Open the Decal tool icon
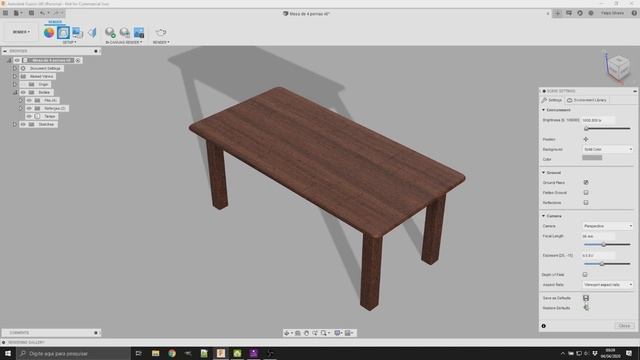The width and height of the screenshot is (640, 360). (x=78, y=32)
